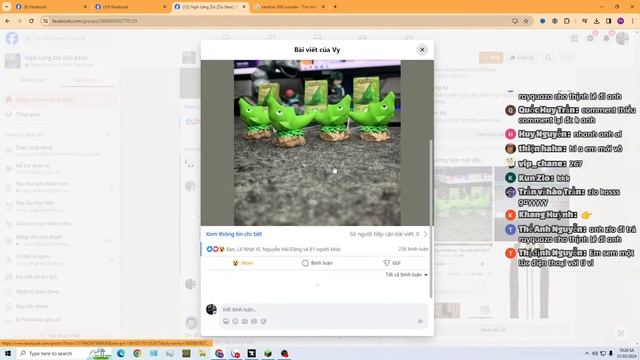
Task: Click the taskbar clock and date
Action: 627,353
